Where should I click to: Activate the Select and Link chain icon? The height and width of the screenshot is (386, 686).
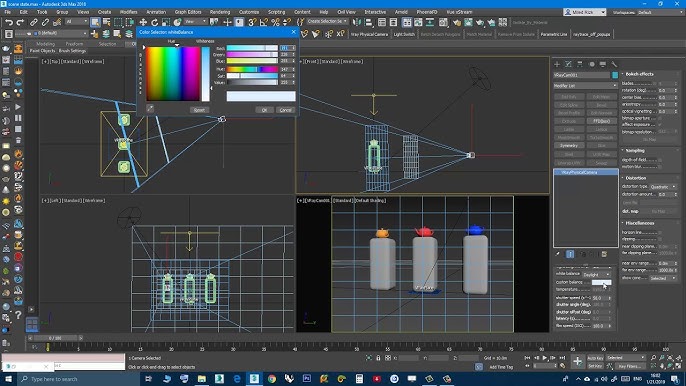[34, 22]
